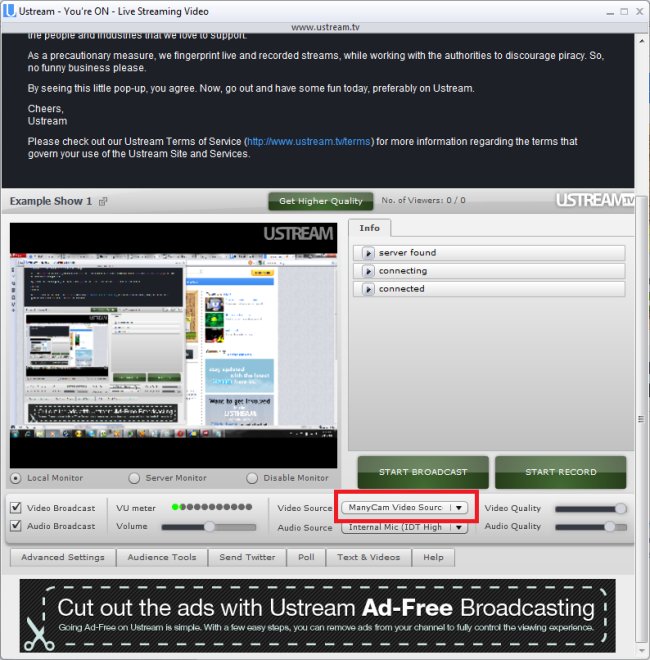Screen dimensions: 650x660
Task: Open the Poll tab
Action: [x=306, y=557]
